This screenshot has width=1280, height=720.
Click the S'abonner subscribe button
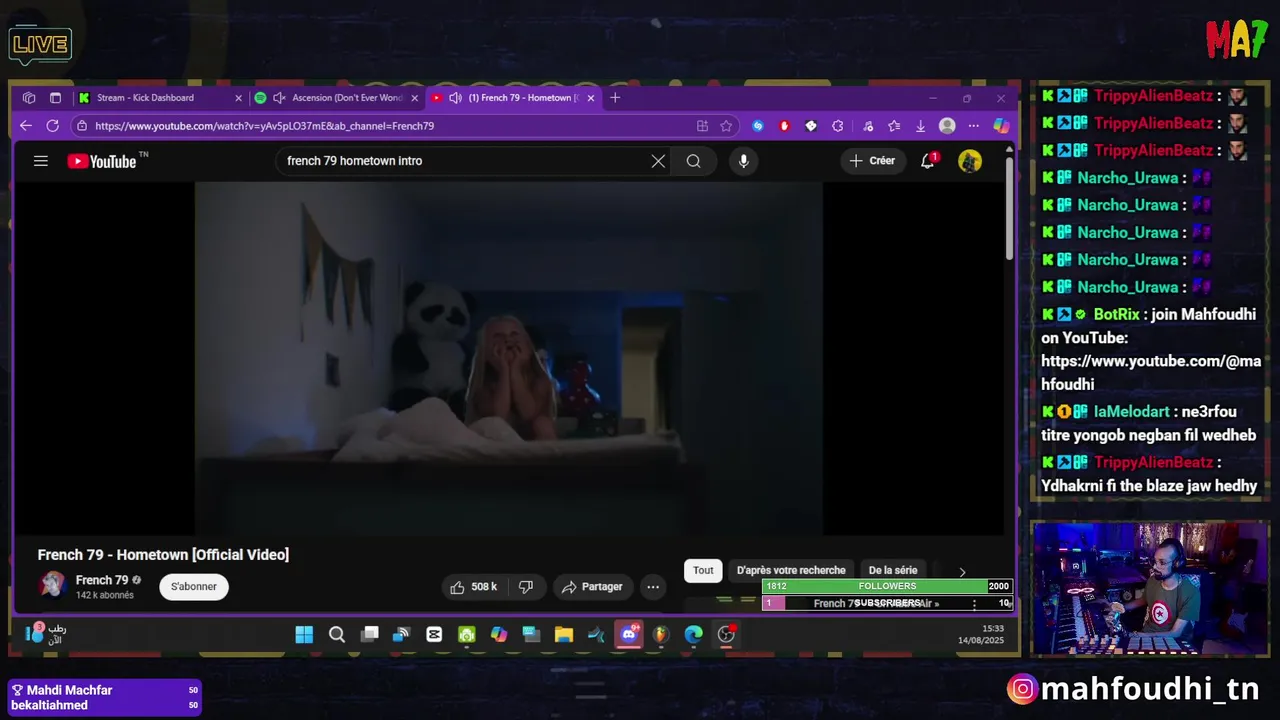(x=194, y=587)
